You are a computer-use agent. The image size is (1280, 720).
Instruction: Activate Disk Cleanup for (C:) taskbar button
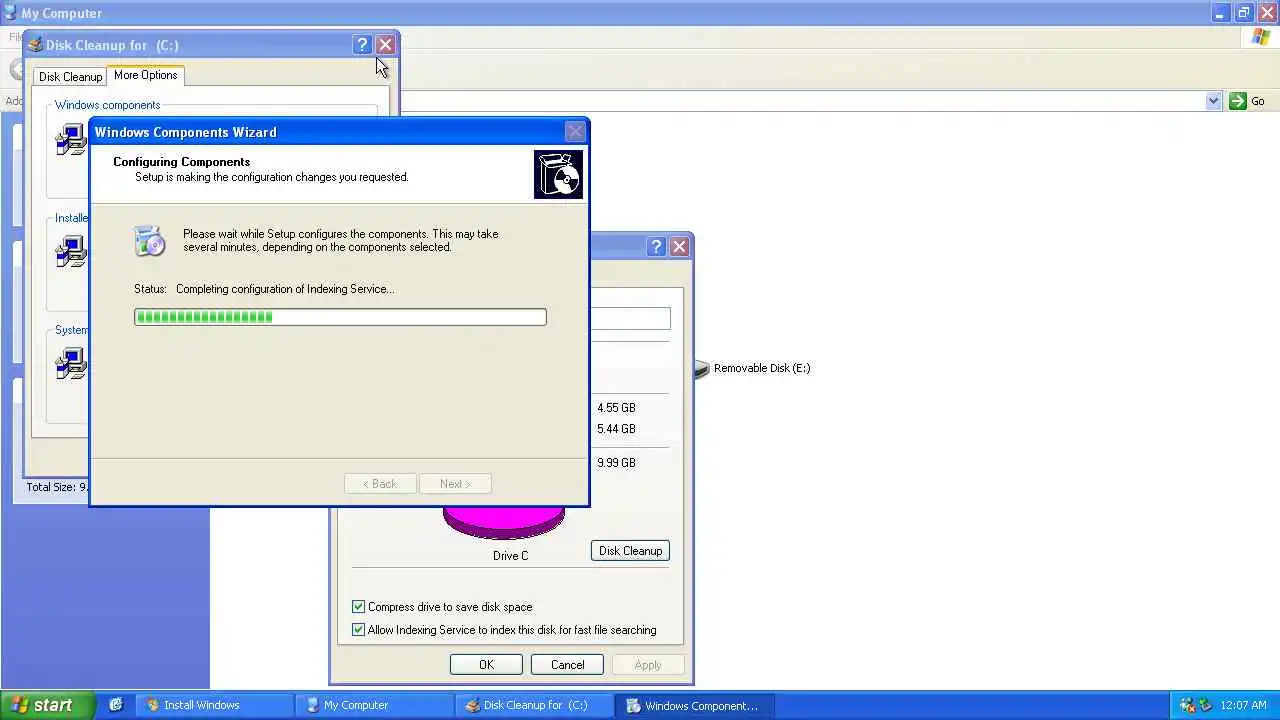[535, 705]
